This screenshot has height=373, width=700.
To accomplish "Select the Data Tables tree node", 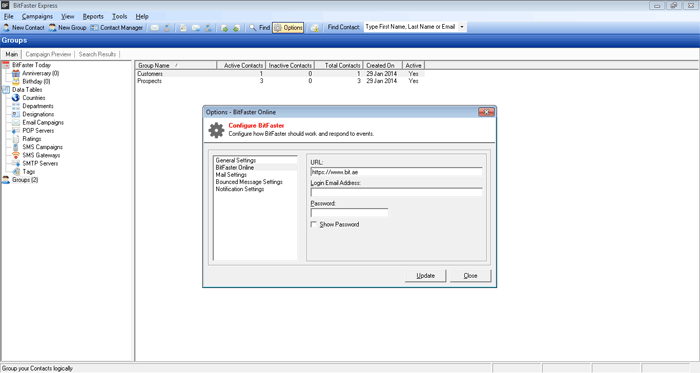I will pos(27,90).
